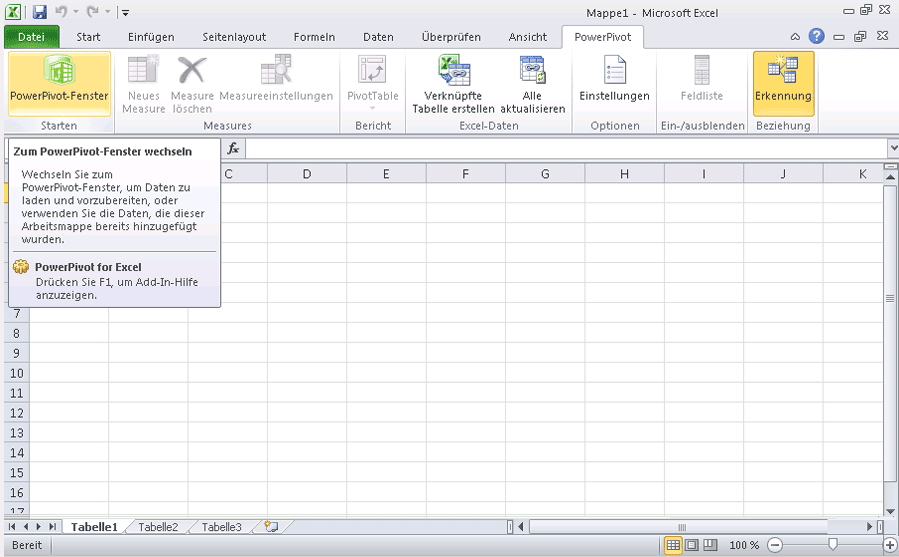Click the zoom slider handle

tap(832, 544)
